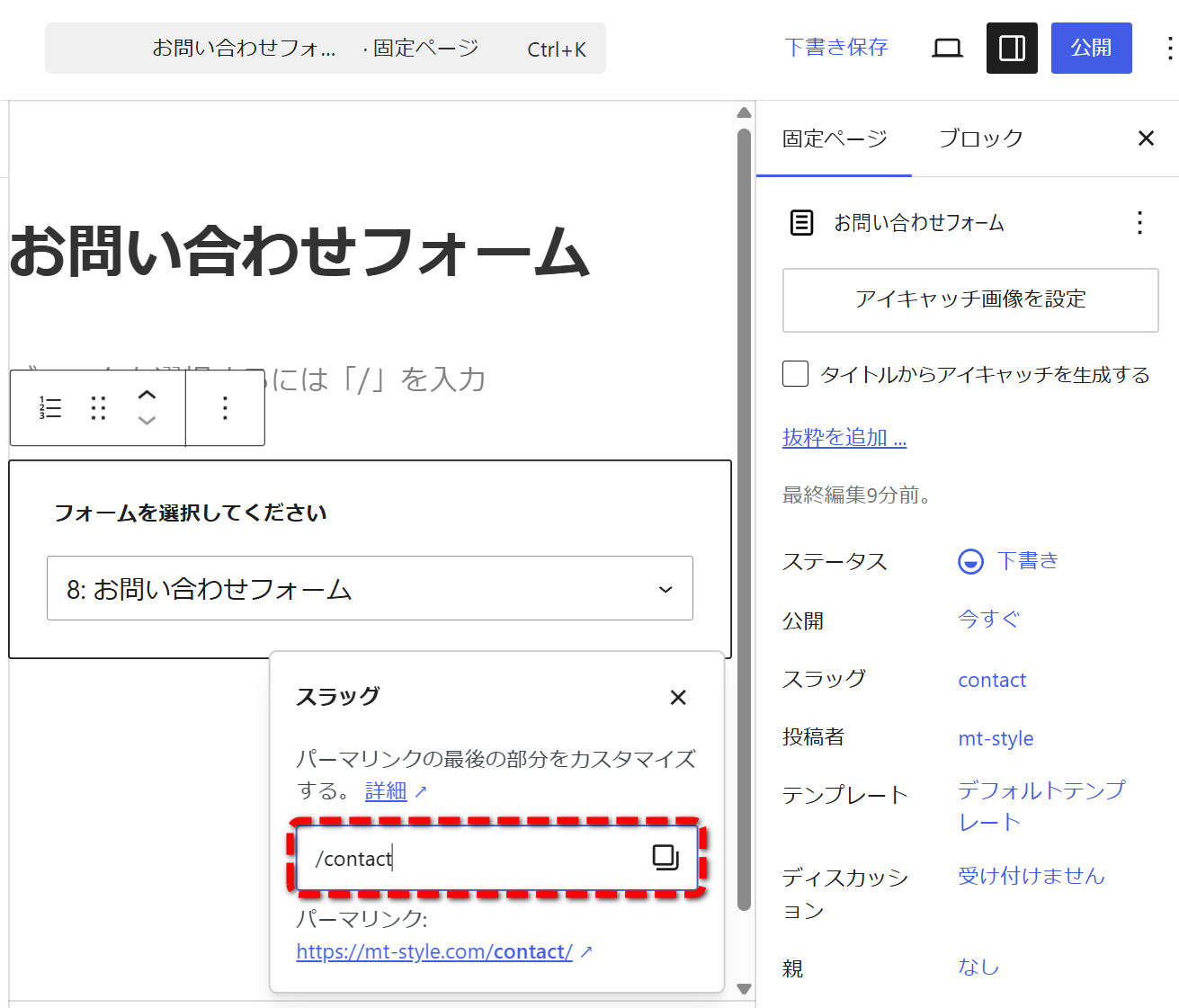The image size is (1179, 1008).
Task: Switch to the ブロック tab
Action: (x=981, y=138)
